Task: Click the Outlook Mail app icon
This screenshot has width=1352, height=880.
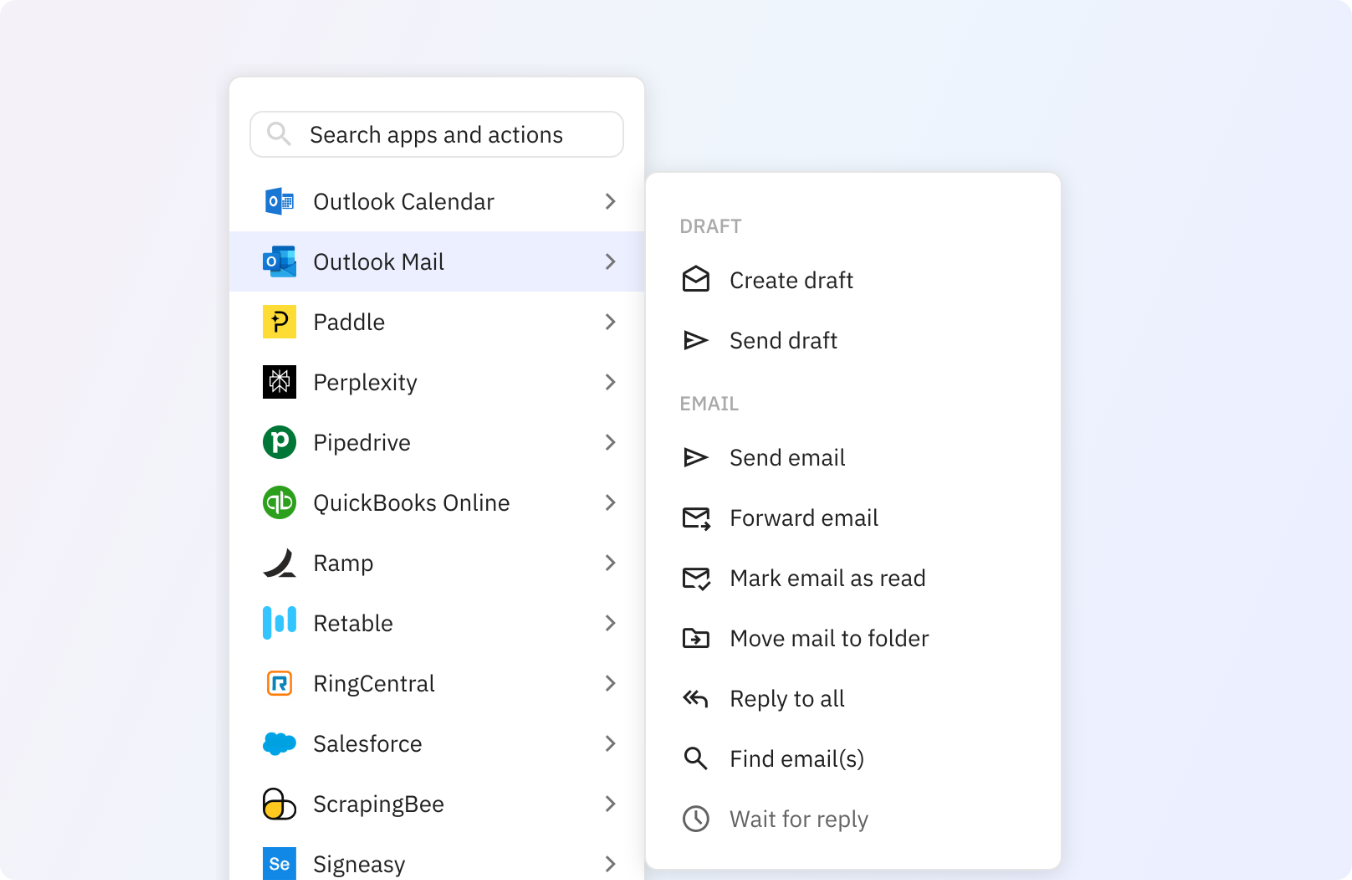Action: pyautogui.click(x=279, y=262)
